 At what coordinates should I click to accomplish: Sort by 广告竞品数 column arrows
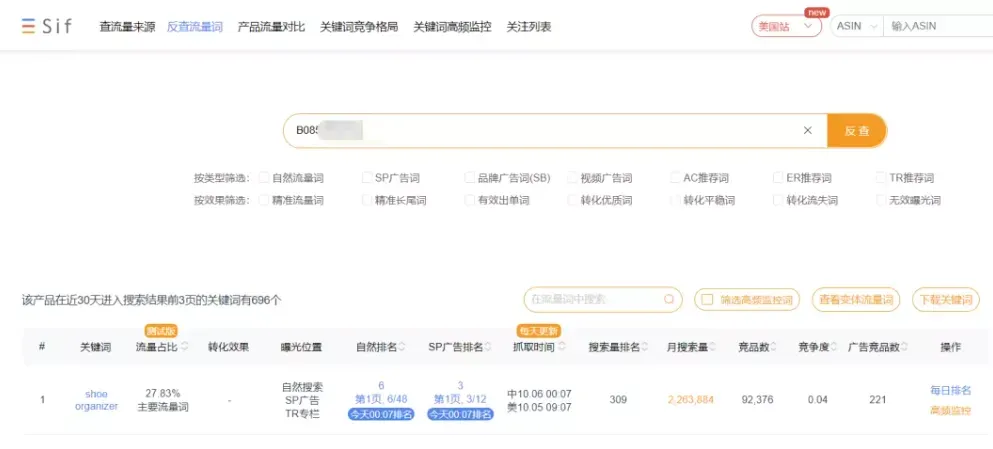pyautogui.click(x=904, y=347)
